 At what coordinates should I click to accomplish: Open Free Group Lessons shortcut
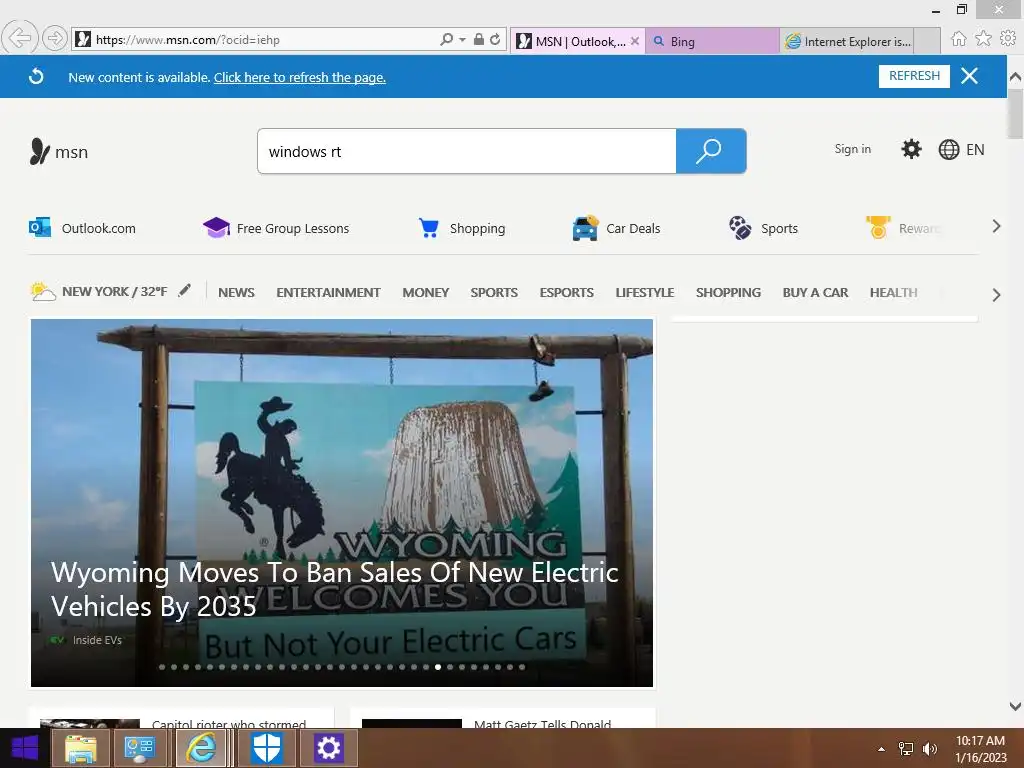click(276, 228)
